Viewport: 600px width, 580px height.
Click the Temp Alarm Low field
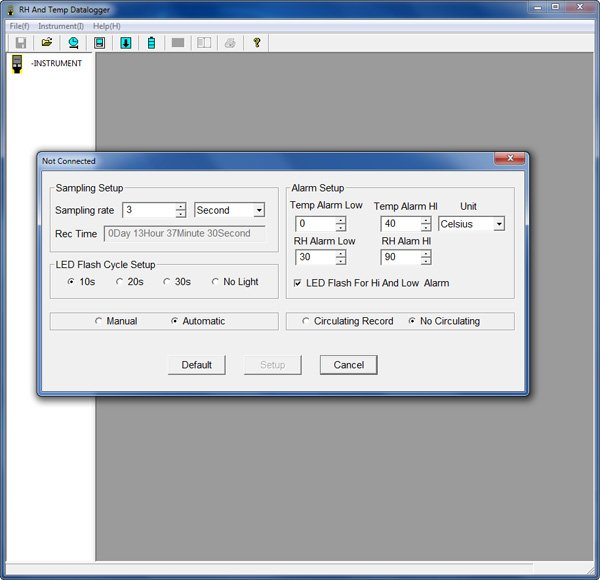tap(316, 224)
